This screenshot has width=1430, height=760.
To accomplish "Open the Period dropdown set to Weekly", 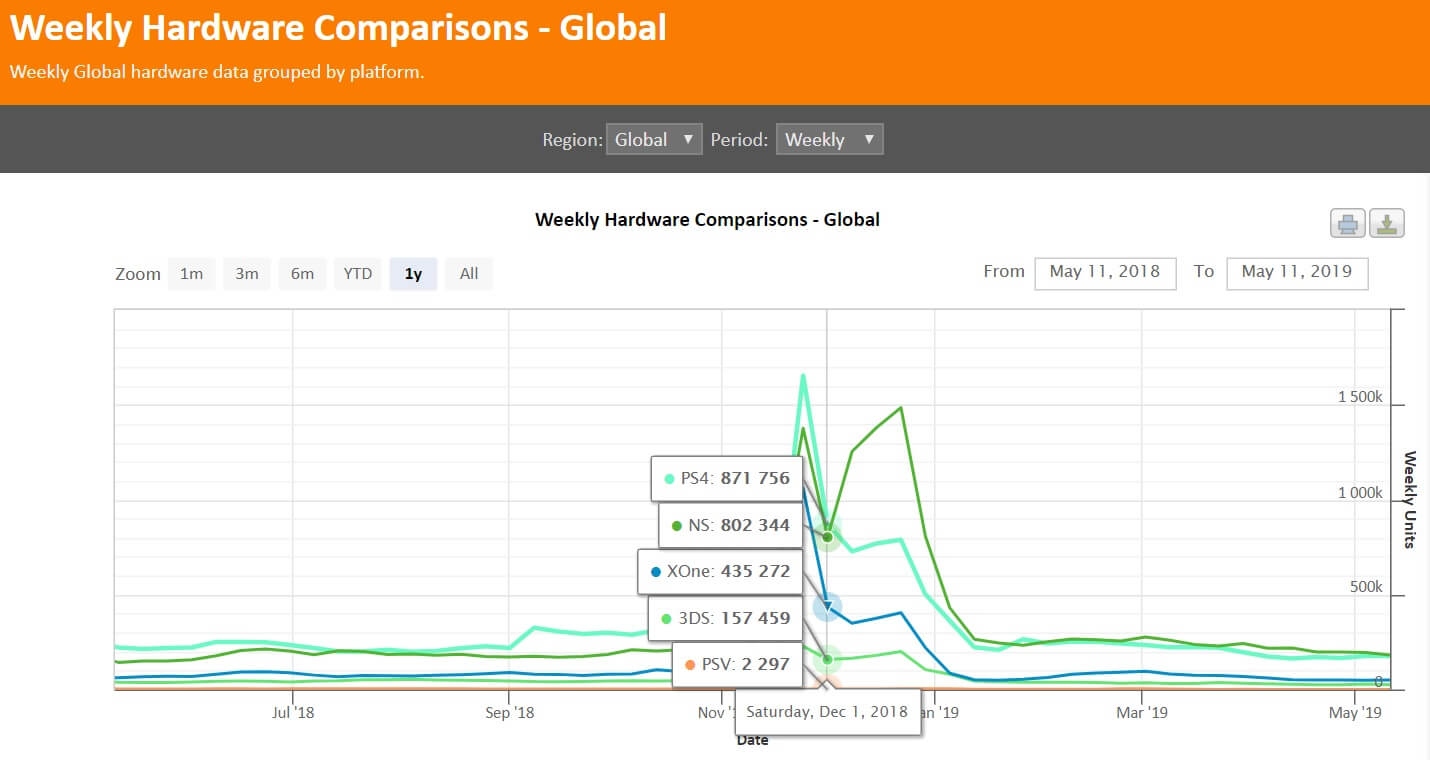I will tap(829, 140).
